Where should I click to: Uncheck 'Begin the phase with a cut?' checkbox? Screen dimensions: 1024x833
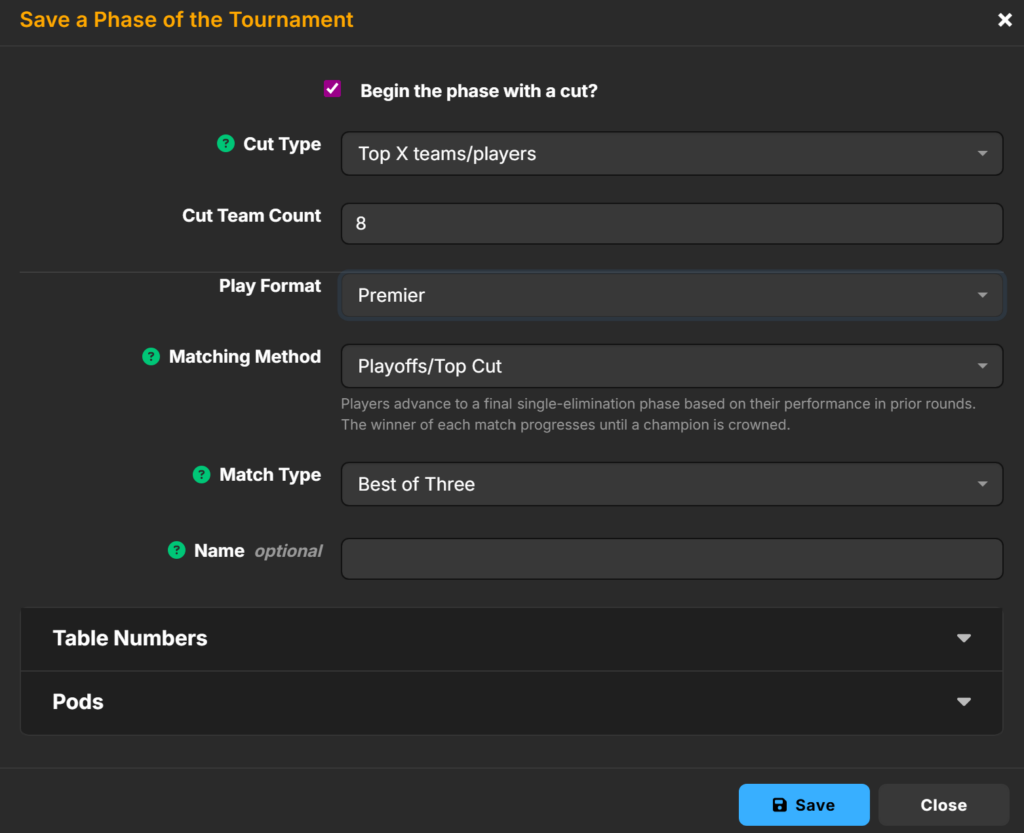(x=333, y=89)
